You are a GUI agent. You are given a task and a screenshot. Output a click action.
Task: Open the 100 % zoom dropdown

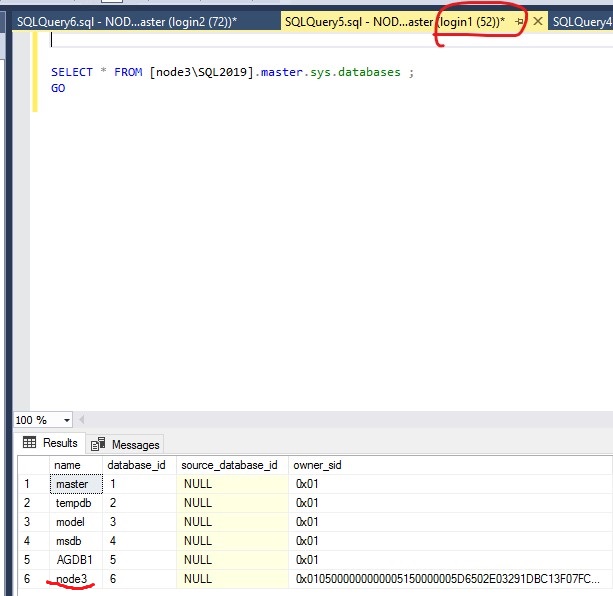[x=67, y=421]
